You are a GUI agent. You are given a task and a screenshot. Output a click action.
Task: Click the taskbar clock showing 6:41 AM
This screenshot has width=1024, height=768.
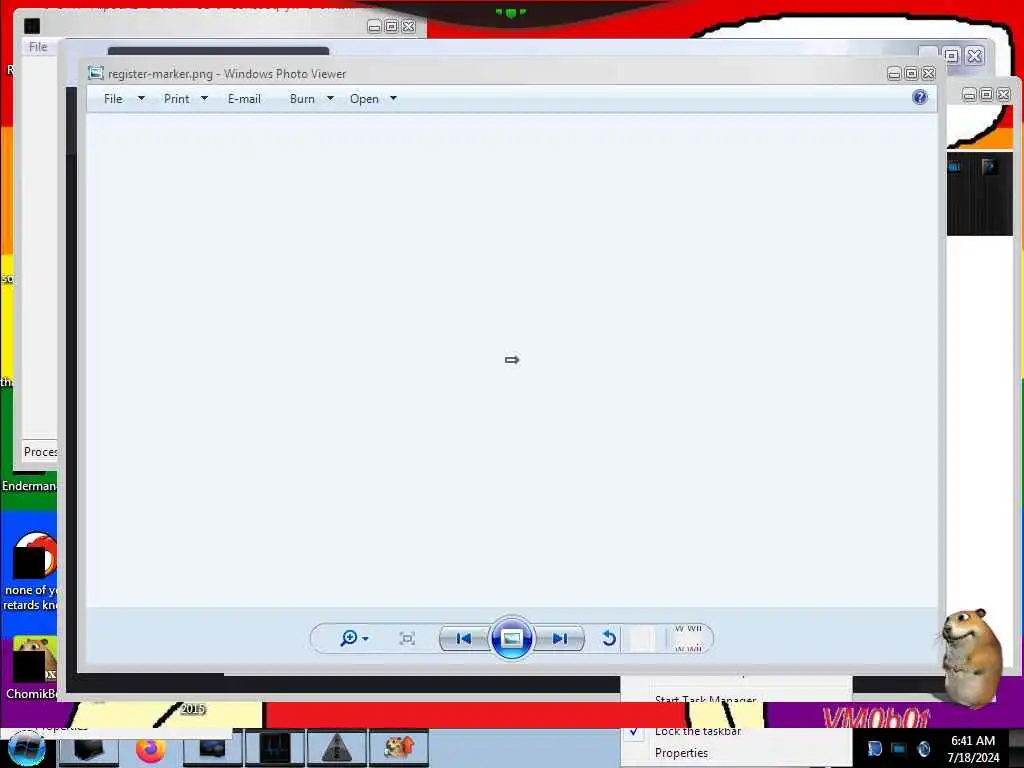click(973, 749)
